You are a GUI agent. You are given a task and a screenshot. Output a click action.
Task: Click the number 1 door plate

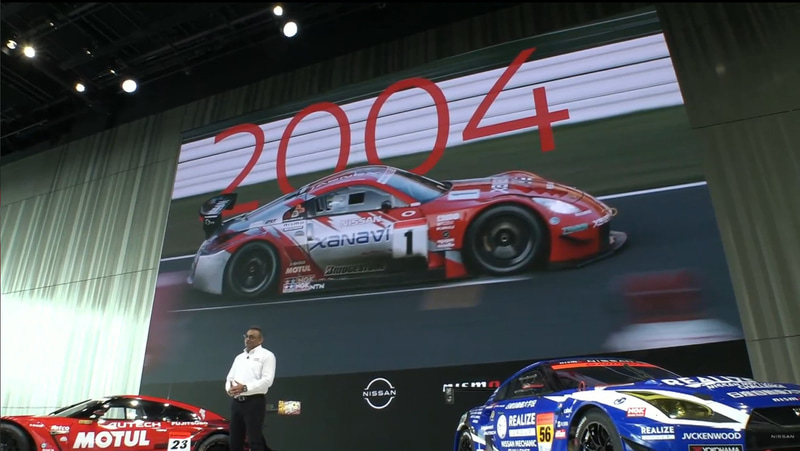pyautogui.click(x=409, y=242)
